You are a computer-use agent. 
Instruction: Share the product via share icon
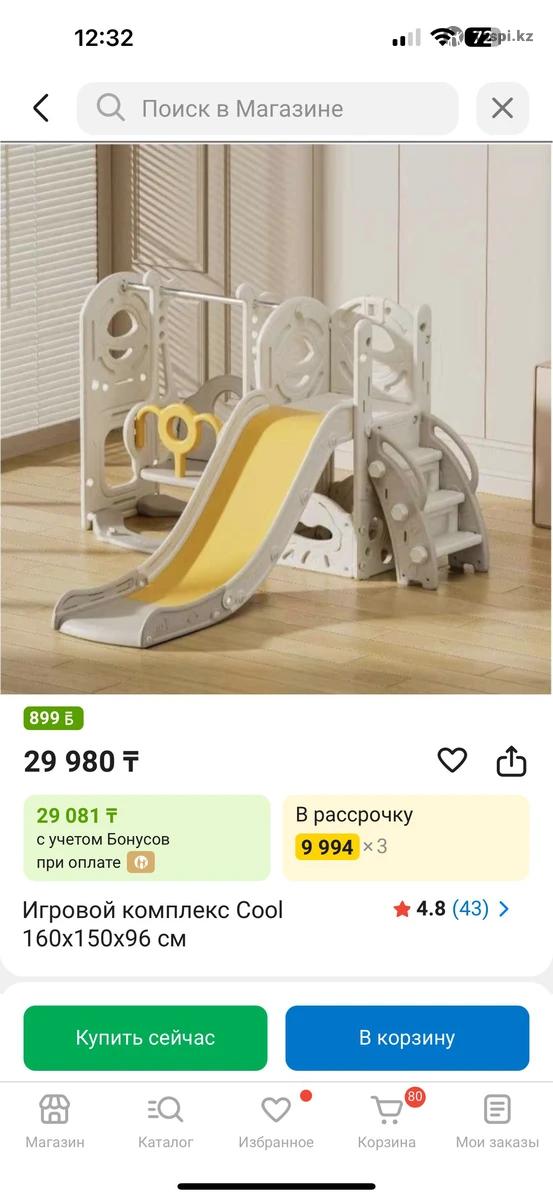511,761
